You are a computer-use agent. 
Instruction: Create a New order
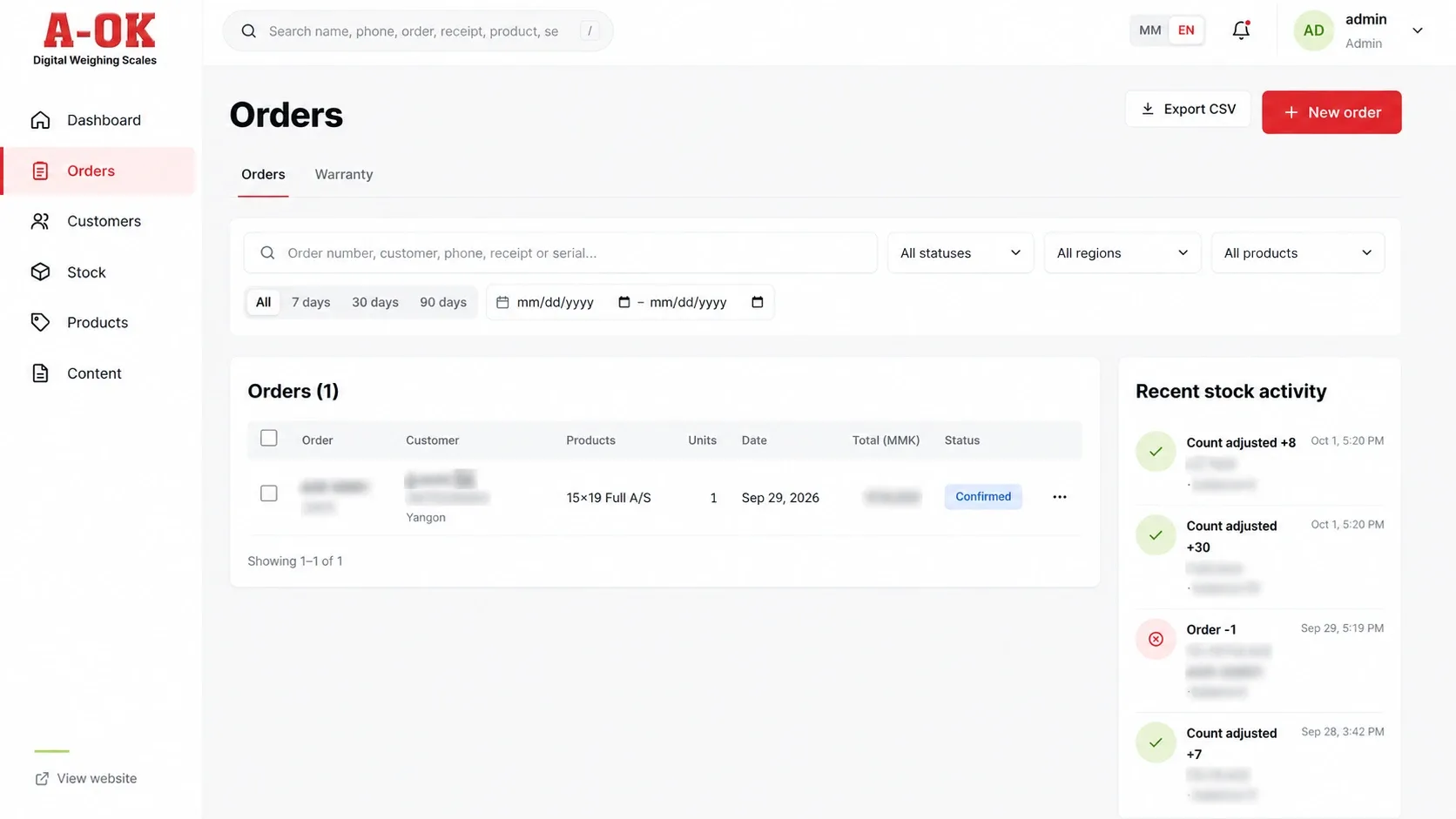pos(1331,112)
